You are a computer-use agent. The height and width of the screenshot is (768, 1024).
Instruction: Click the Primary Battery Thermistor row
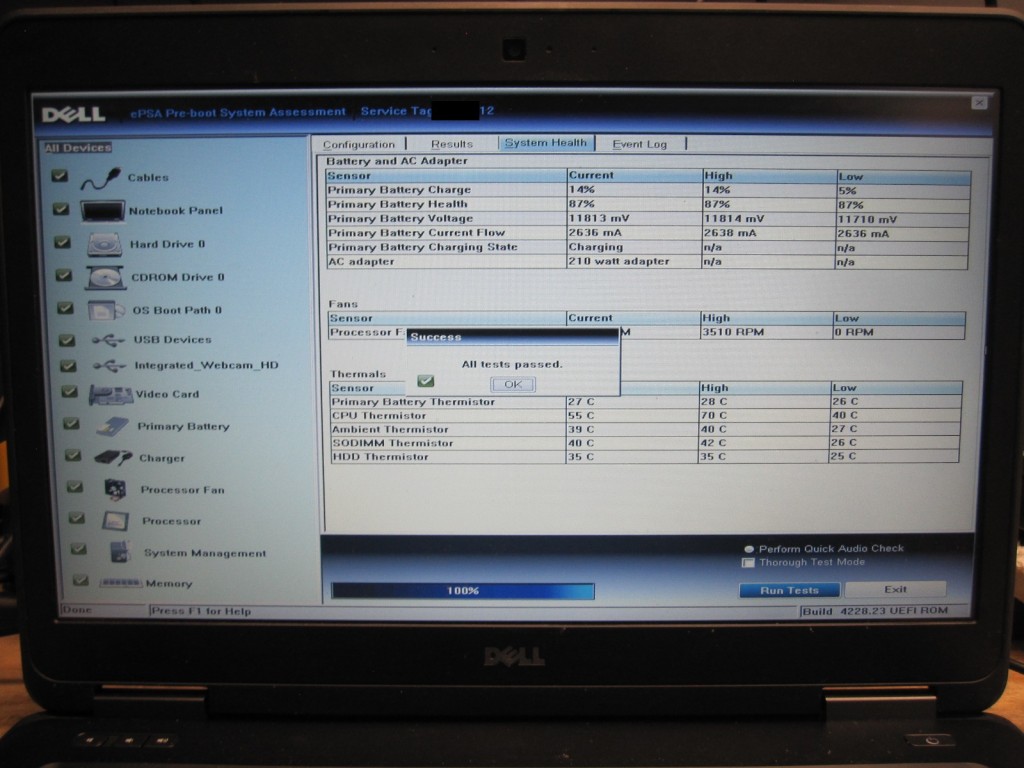point(645,402)
